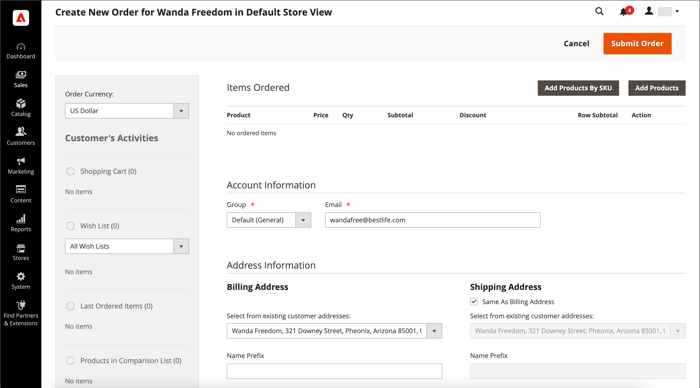The width and height of the screenshot is (700, 388).
Task: Open the Stores sidebar menu
Action: pyautogui.click(x=21, y=252)
